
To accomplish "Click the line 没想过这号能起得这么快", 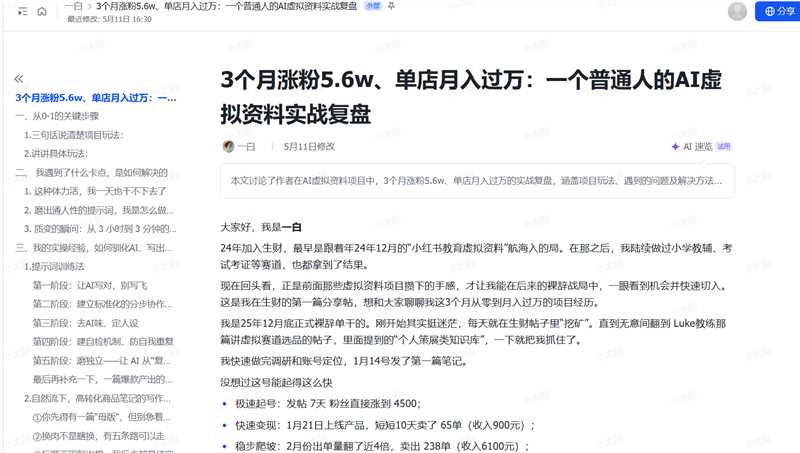I will 276,382.
